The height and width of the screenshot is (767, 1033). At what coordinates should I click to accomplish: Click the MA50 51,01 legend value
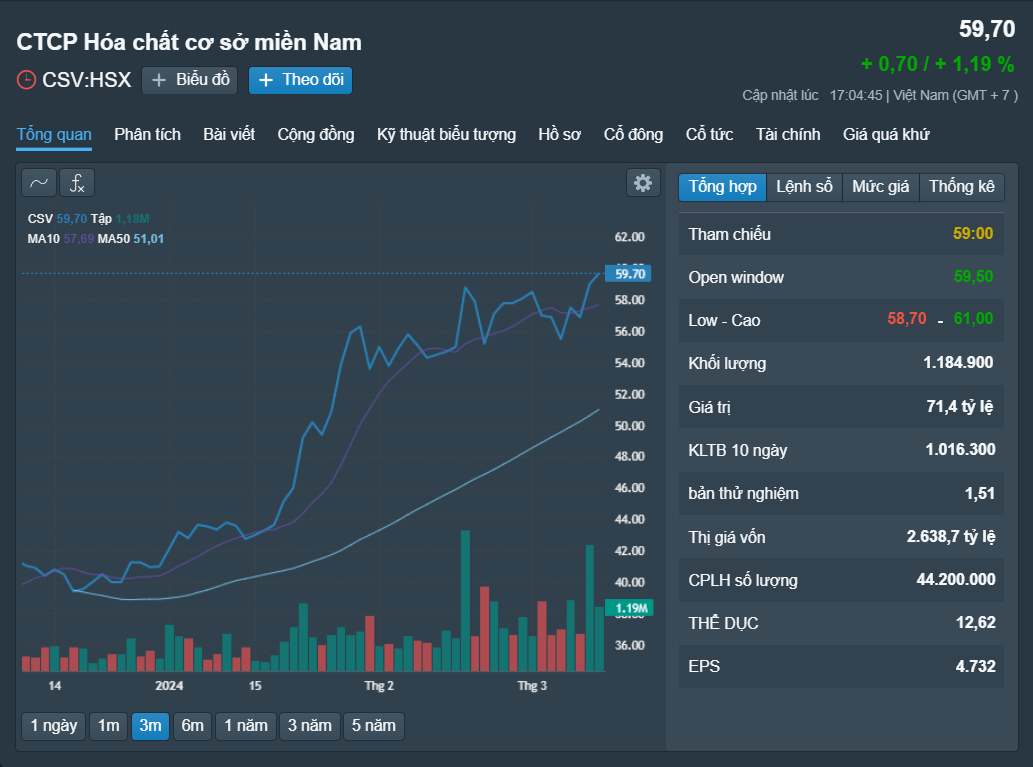click(x=148, y=239)
